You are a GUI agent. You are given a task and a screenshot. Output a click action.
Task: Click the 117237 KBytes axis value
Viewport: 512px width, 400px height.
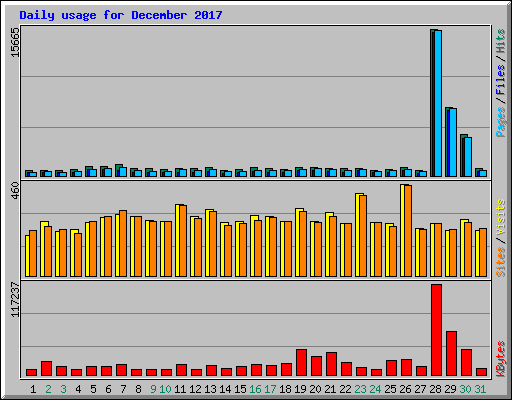point(15,299)
